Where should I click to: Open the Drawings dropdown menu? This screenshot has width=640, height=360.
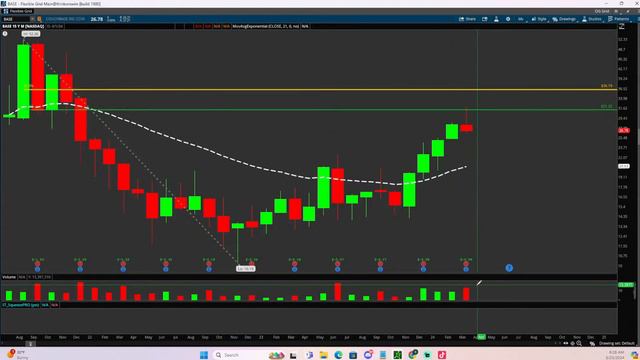pos(564,19)
